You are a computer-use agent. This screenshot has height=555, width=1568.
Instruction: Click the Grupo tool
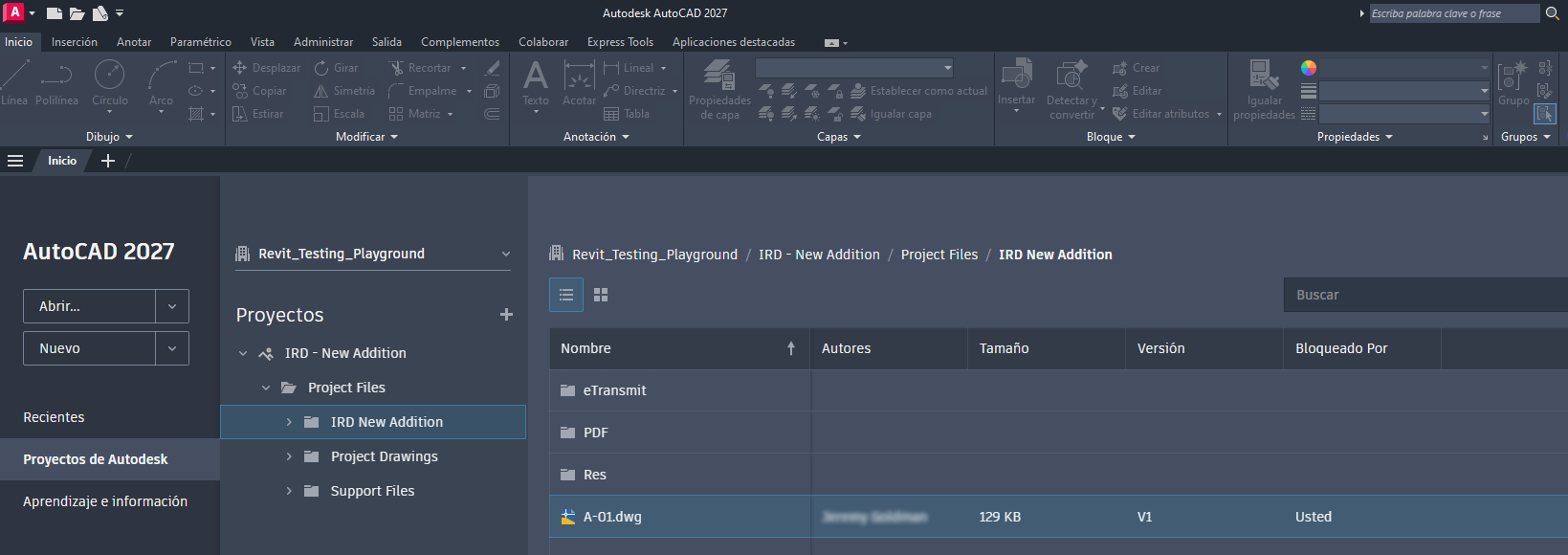pos(1513,83)
